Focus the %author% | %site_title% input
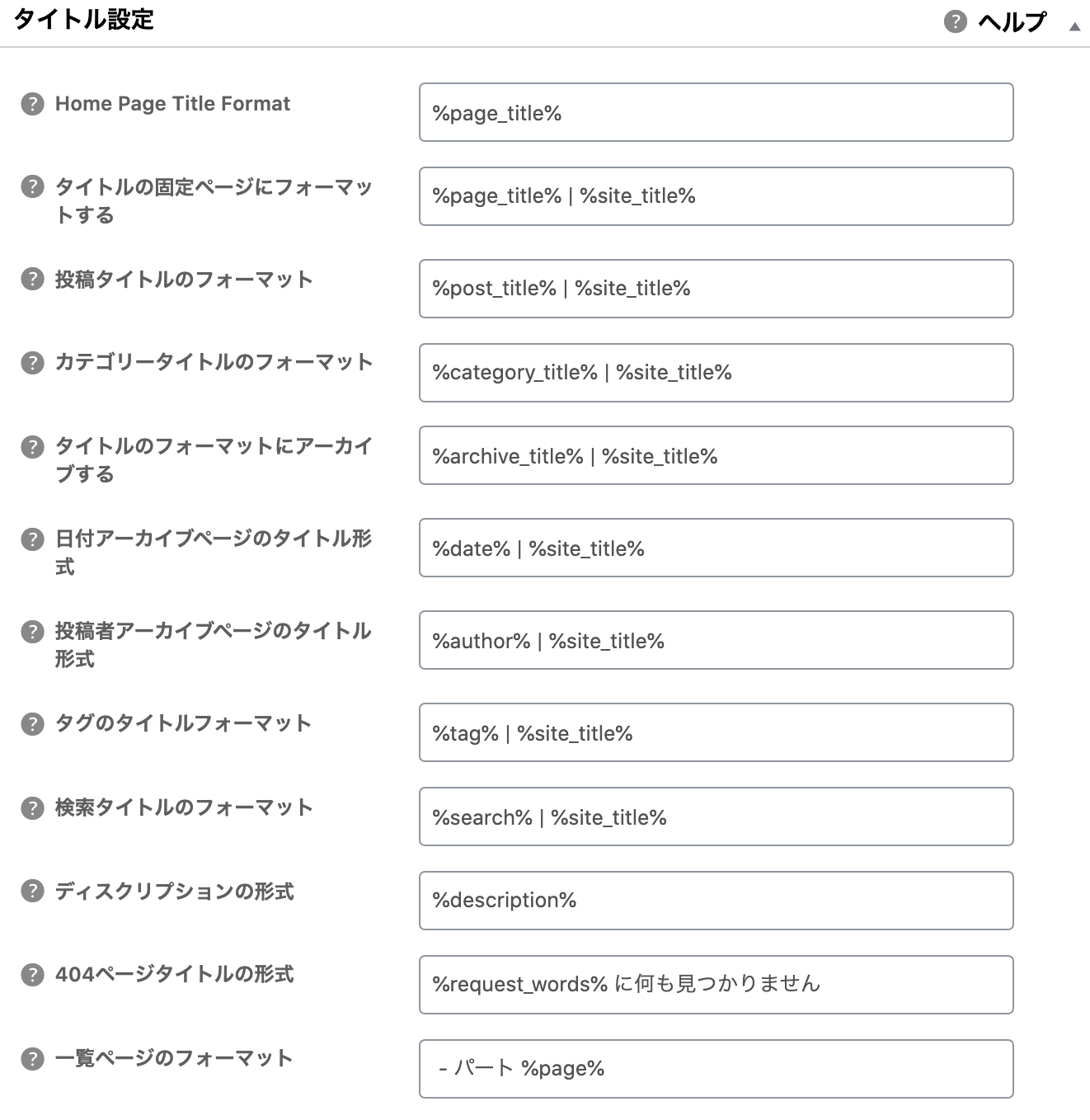 click(716, 640)
